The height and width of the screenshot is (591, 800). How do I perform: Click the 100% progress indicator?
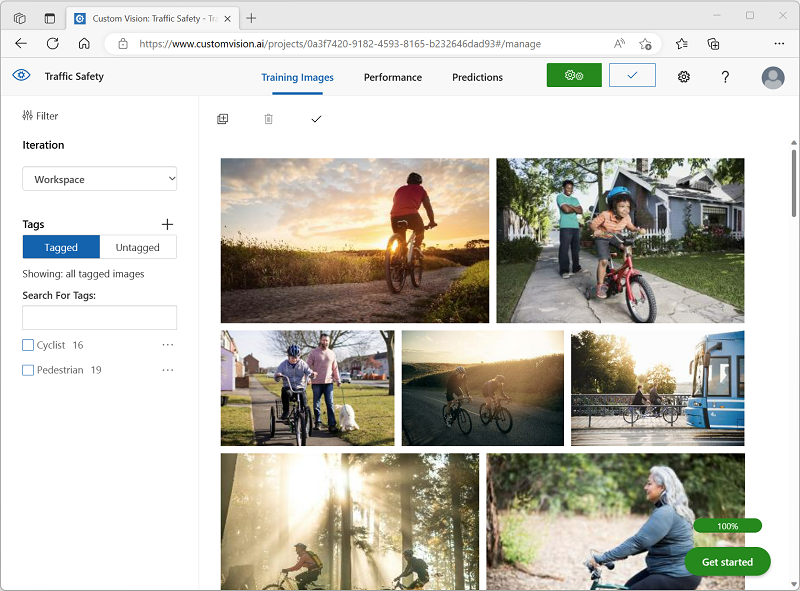(727, 526)
